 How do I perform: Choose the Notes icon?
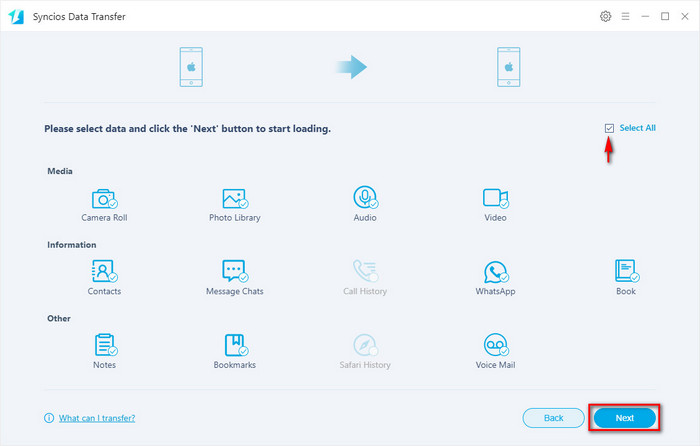click(x=106, y=345)
